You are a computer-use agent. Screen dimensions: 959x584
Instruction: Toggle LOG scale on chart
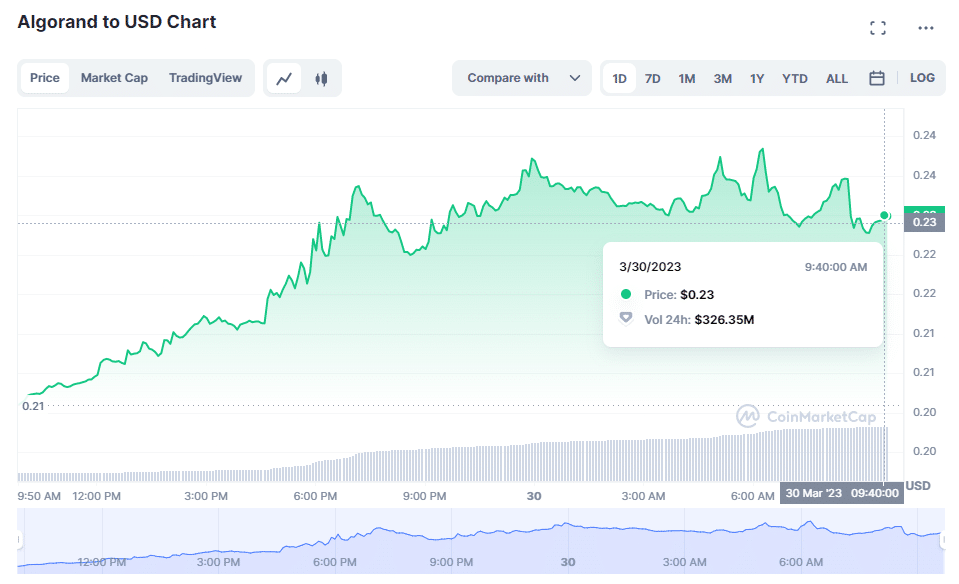[x=922, y=78]
